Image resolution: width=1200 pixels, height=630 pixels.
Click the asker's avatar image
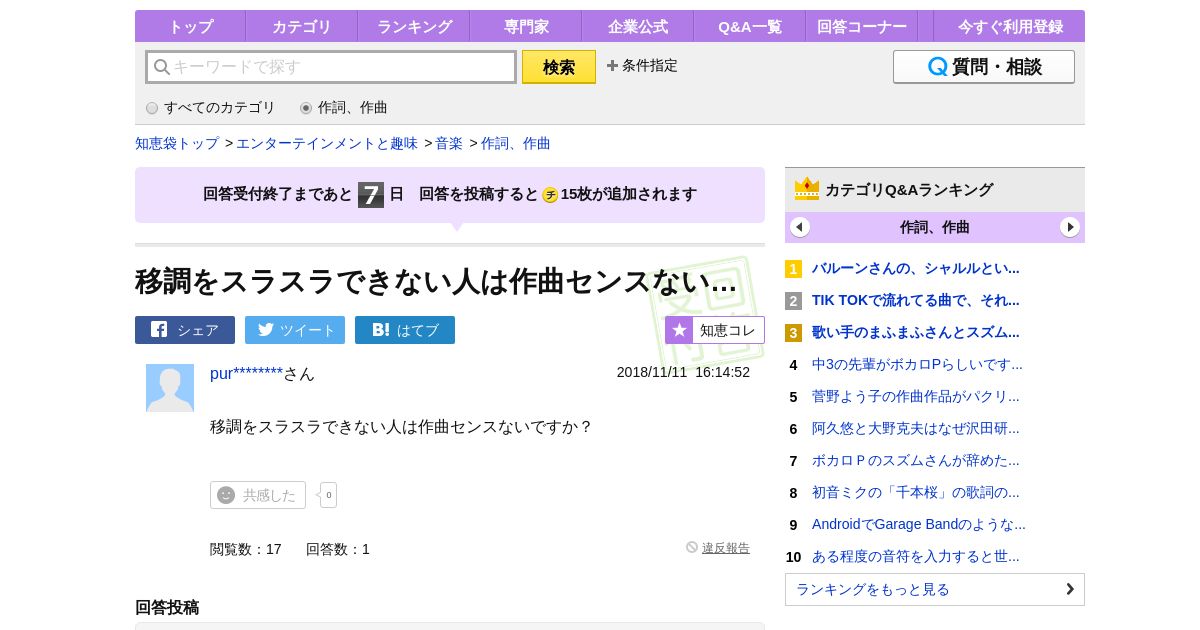click(170, 388)
